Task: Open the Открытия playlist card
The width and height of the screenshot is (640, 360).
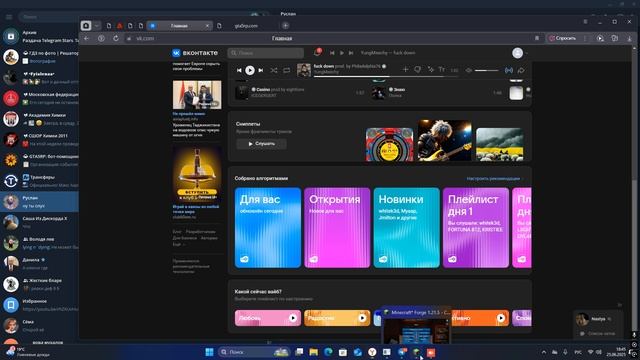Action: coord(337,227)
